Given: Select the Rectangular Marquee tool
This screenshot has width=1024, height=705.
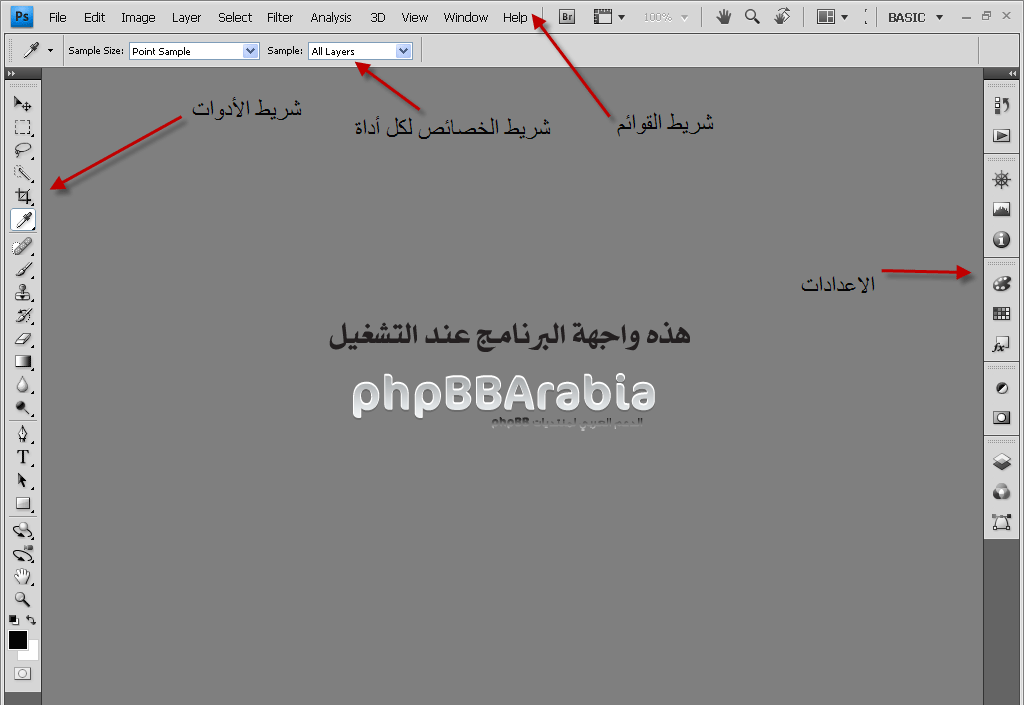Looking at the screenshot, I should (x=23, y=127).
